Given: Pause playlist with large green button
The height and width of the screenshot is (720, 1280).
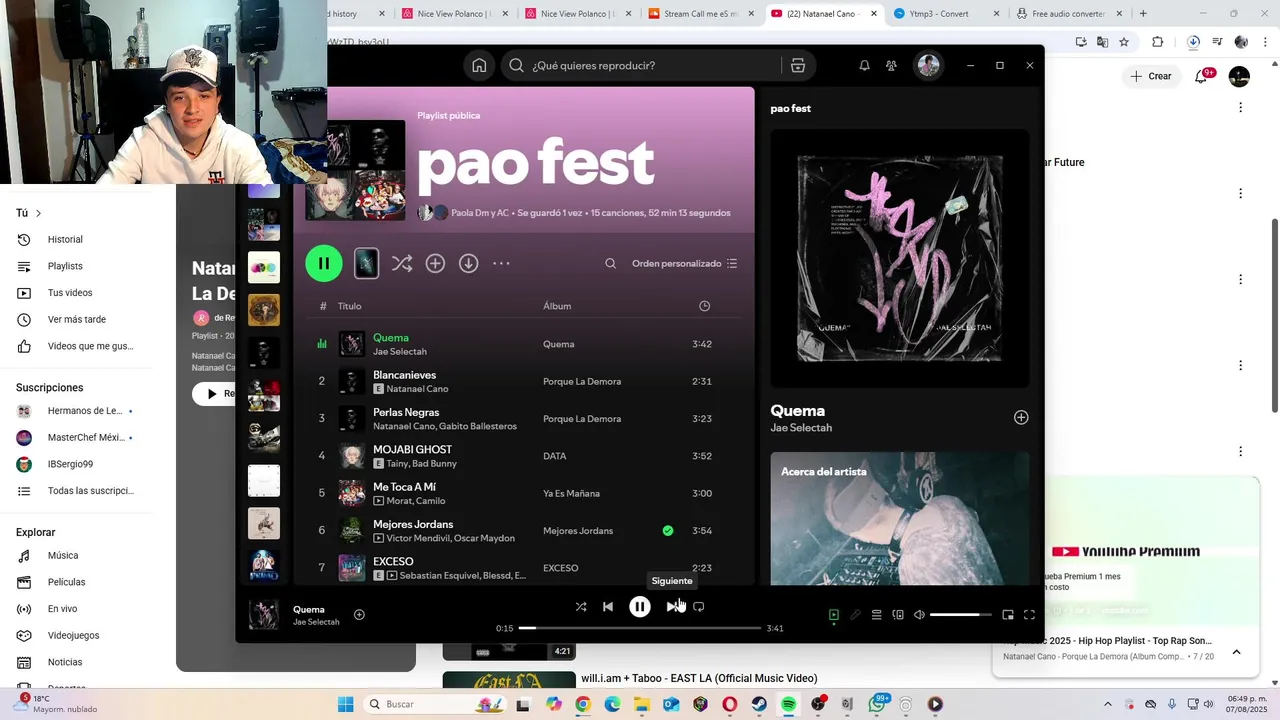Looking at the screenshot, I should 324,264.
